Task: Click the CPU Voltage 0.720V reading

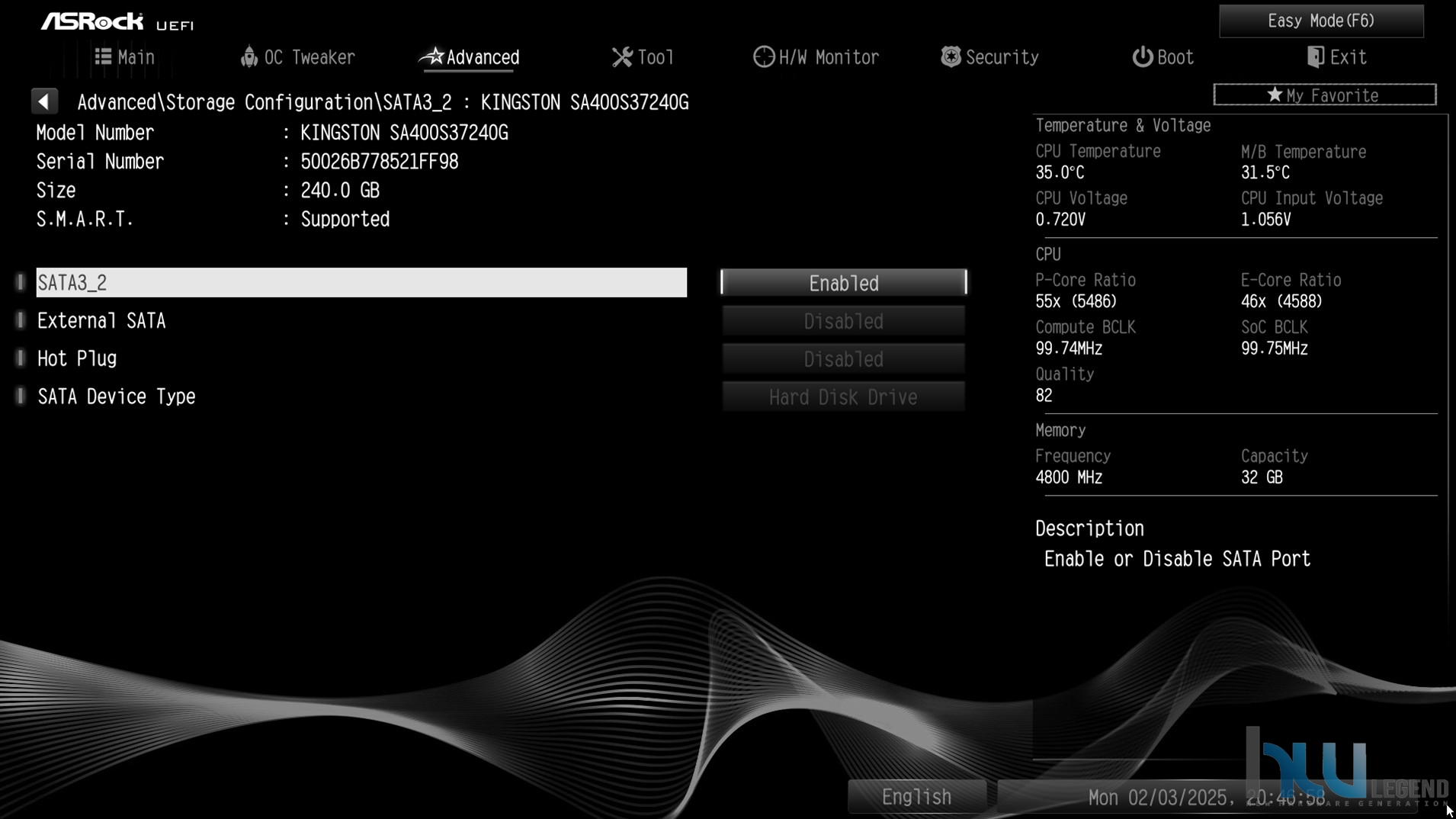Action: (x=1060, y=220)
